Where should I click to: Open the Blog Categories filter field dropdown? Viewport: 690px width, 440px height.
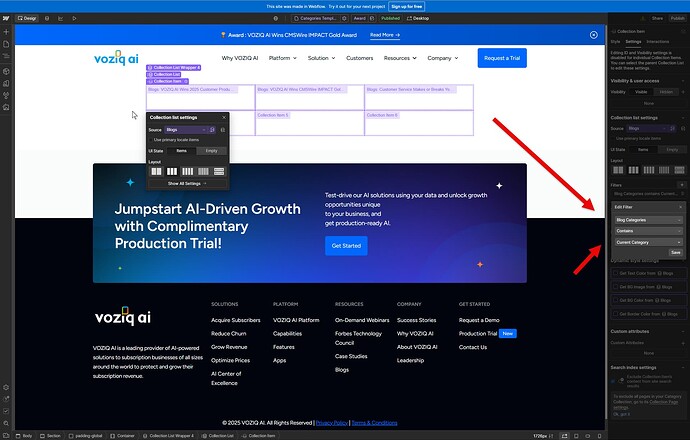(648, 220)
